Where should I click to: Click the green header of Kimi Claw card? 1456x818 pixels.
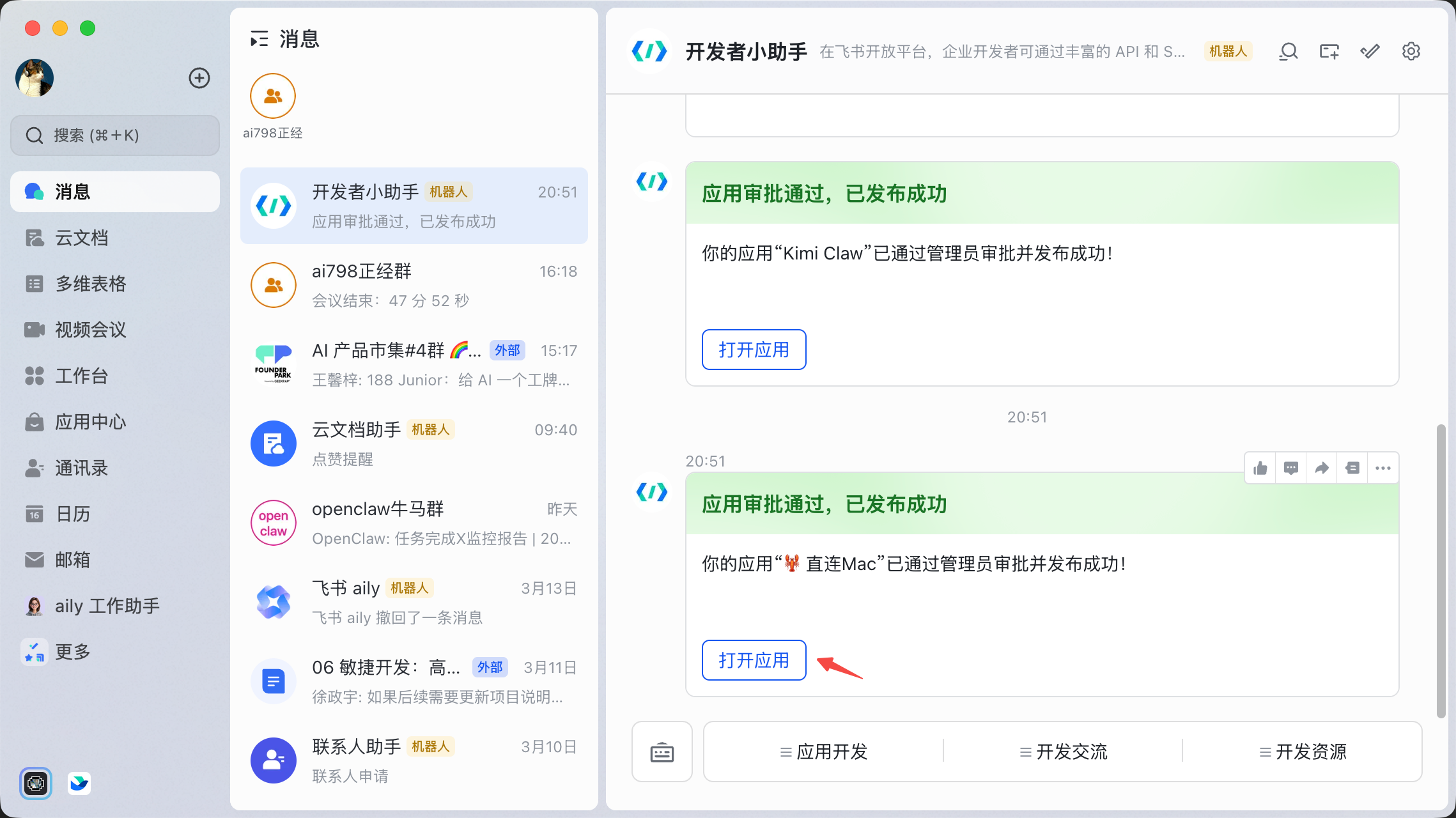point(1042,193)
